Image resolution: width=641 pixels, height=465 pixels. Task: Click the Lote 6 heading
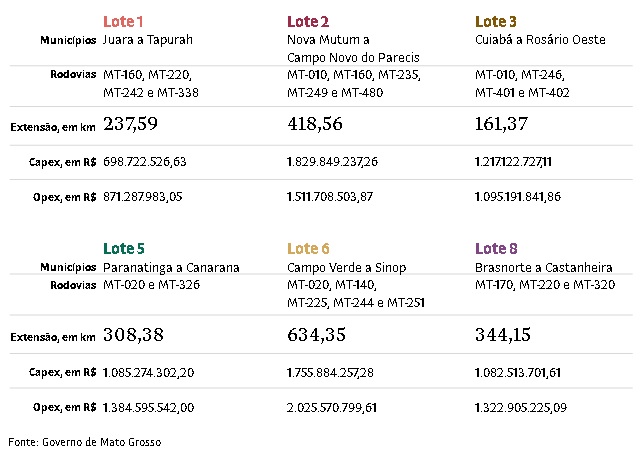point(308,248)
